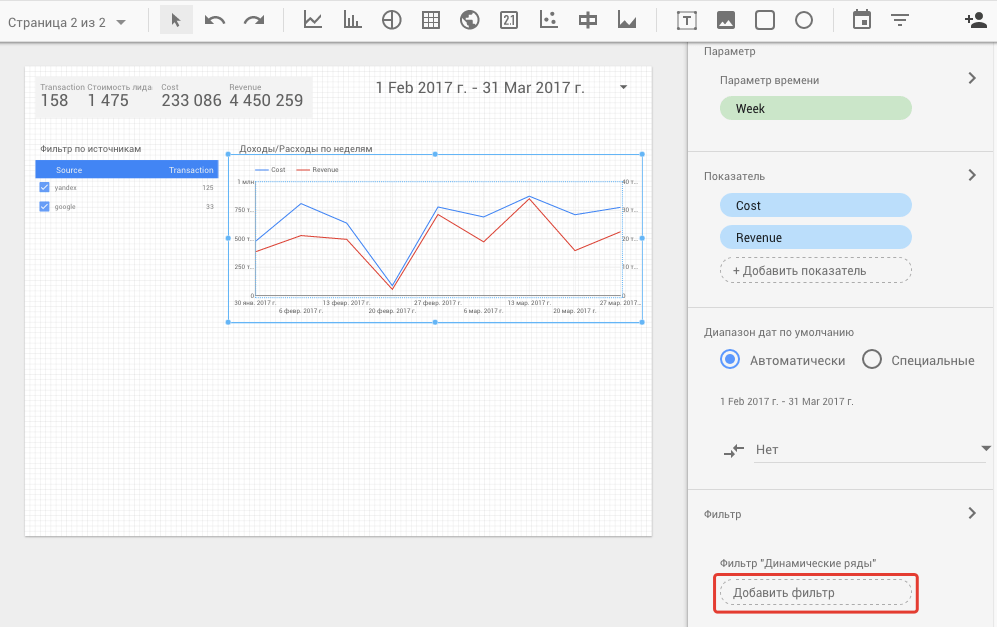The width and height of the screenshot is (997, 627).
Task: Click the + Добавить показатель button
Action: point(815,270)
